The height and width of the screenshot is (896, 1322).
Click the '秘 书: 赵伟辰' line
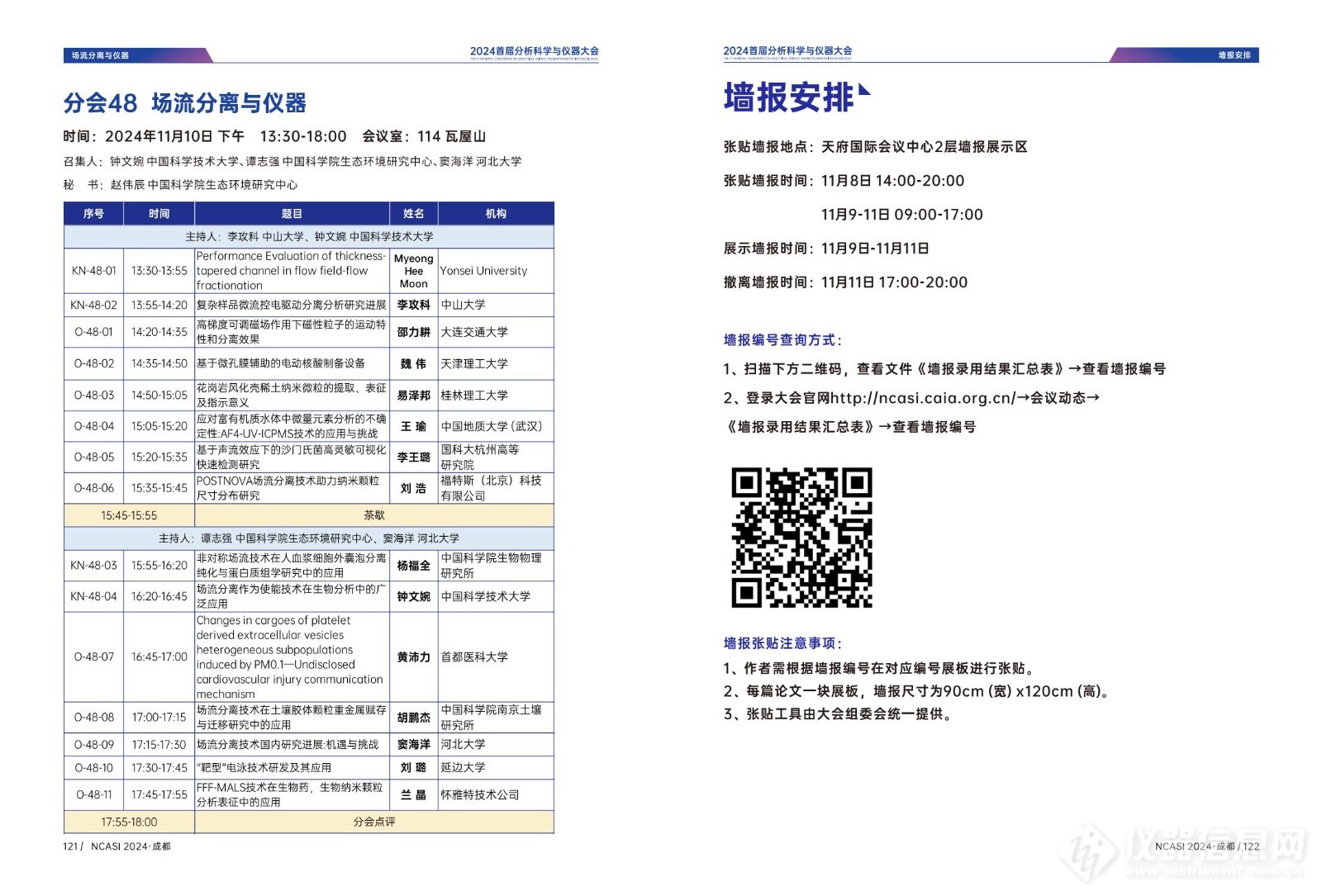click(180, 185)
